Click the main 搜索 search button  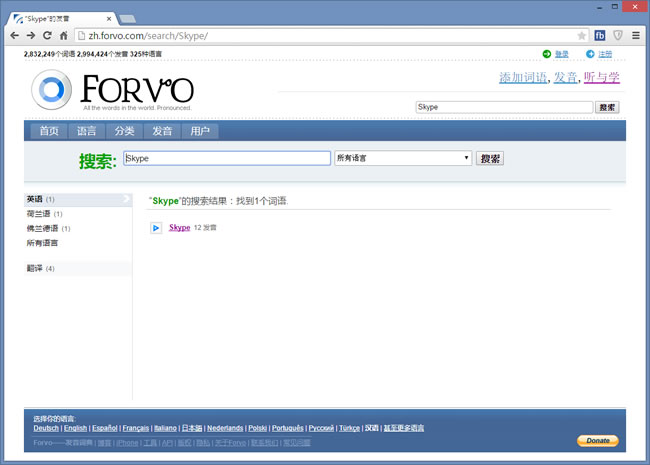coord(490,158)
